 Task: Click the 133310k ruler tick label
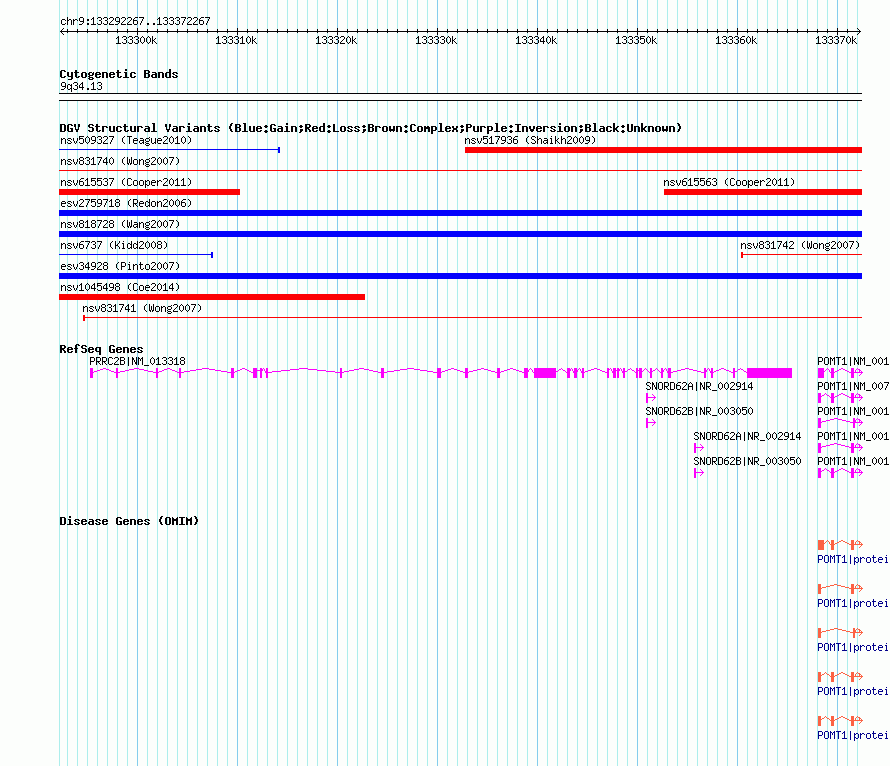pos(236,40)
